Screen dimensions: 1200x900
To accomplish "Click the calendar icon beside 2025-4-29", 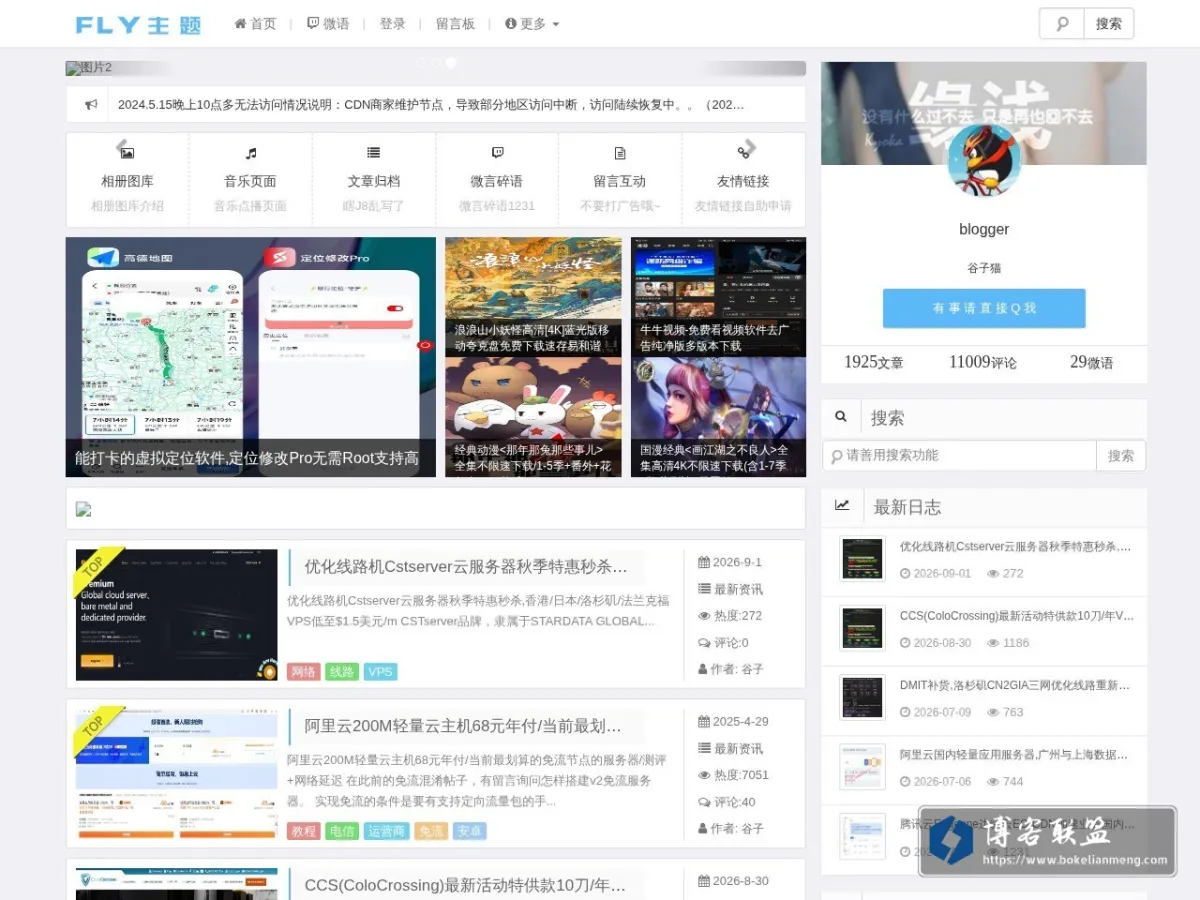I will pyautogui.click(x=704, y=721).
